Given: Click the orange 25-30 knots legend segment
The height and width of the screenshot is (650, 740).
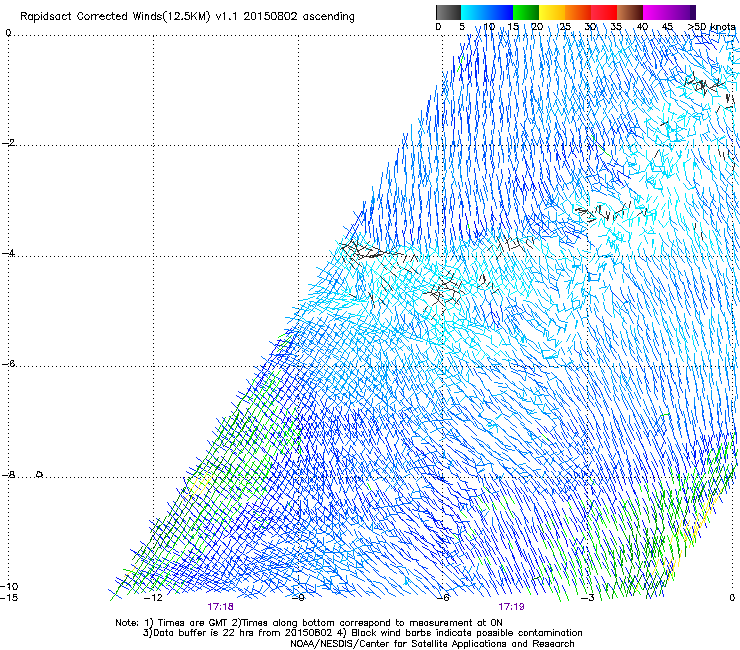Looking at the screenshot, I should [578, 12].
